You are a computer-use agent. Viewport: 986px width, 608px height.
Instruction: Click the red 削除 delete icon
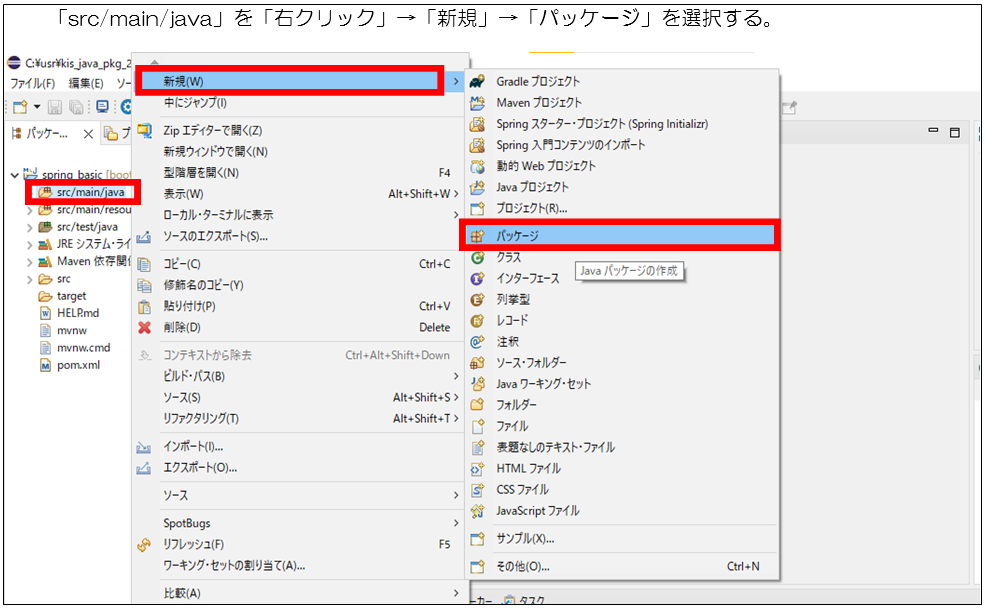[144, 327]
